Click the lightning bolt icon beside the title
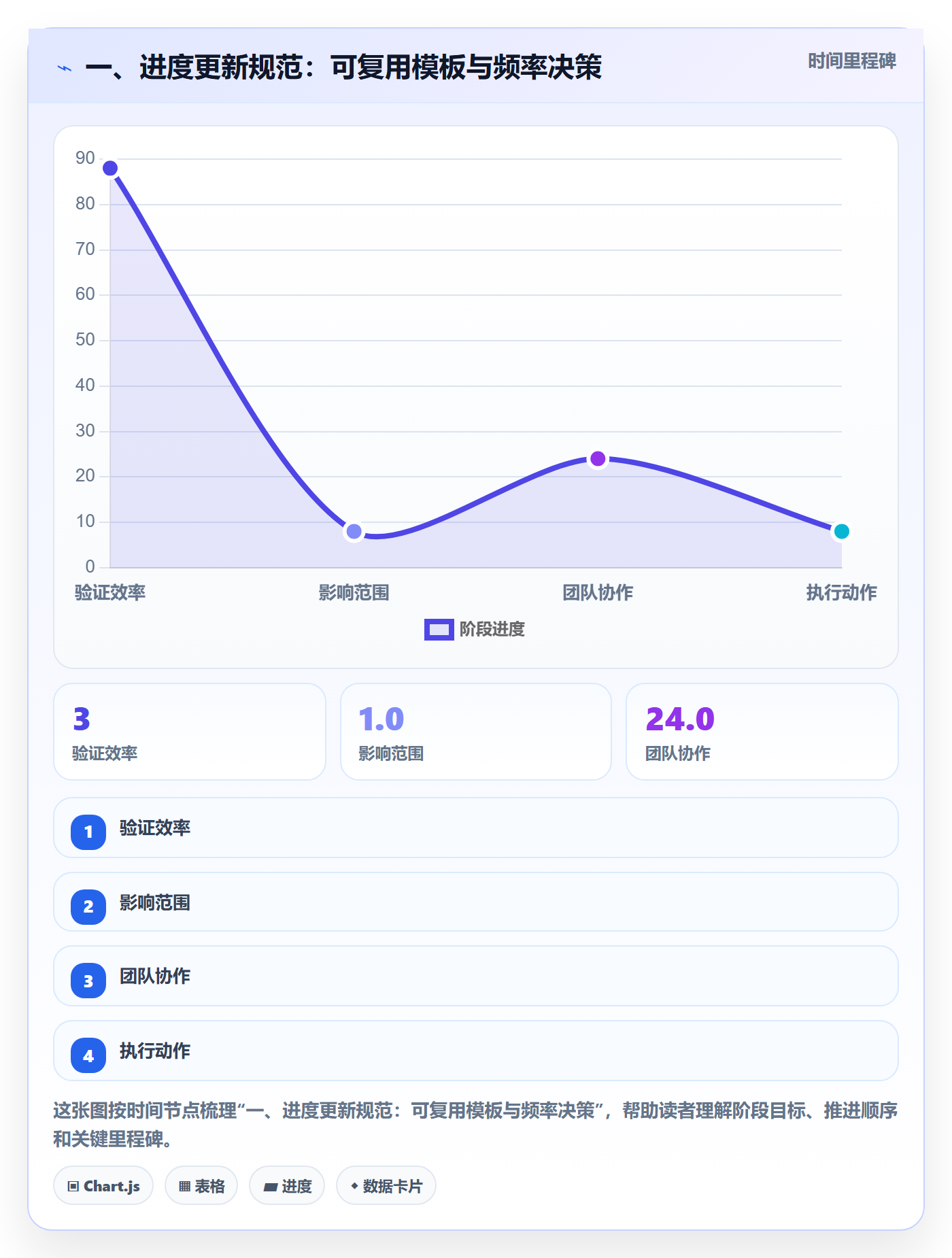Image resolution: width=952 pixels, height=1258 pixels. 65,68
